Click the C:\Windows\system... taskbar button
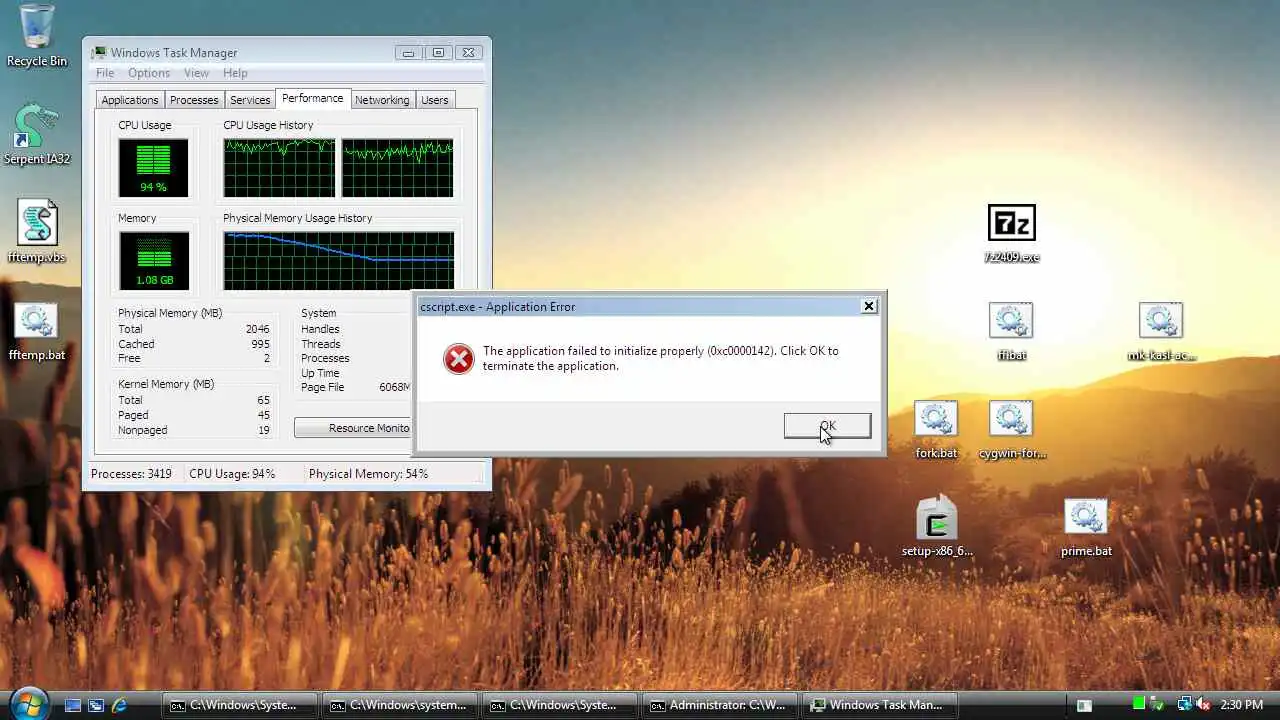1280x720 pixels. 400,705
